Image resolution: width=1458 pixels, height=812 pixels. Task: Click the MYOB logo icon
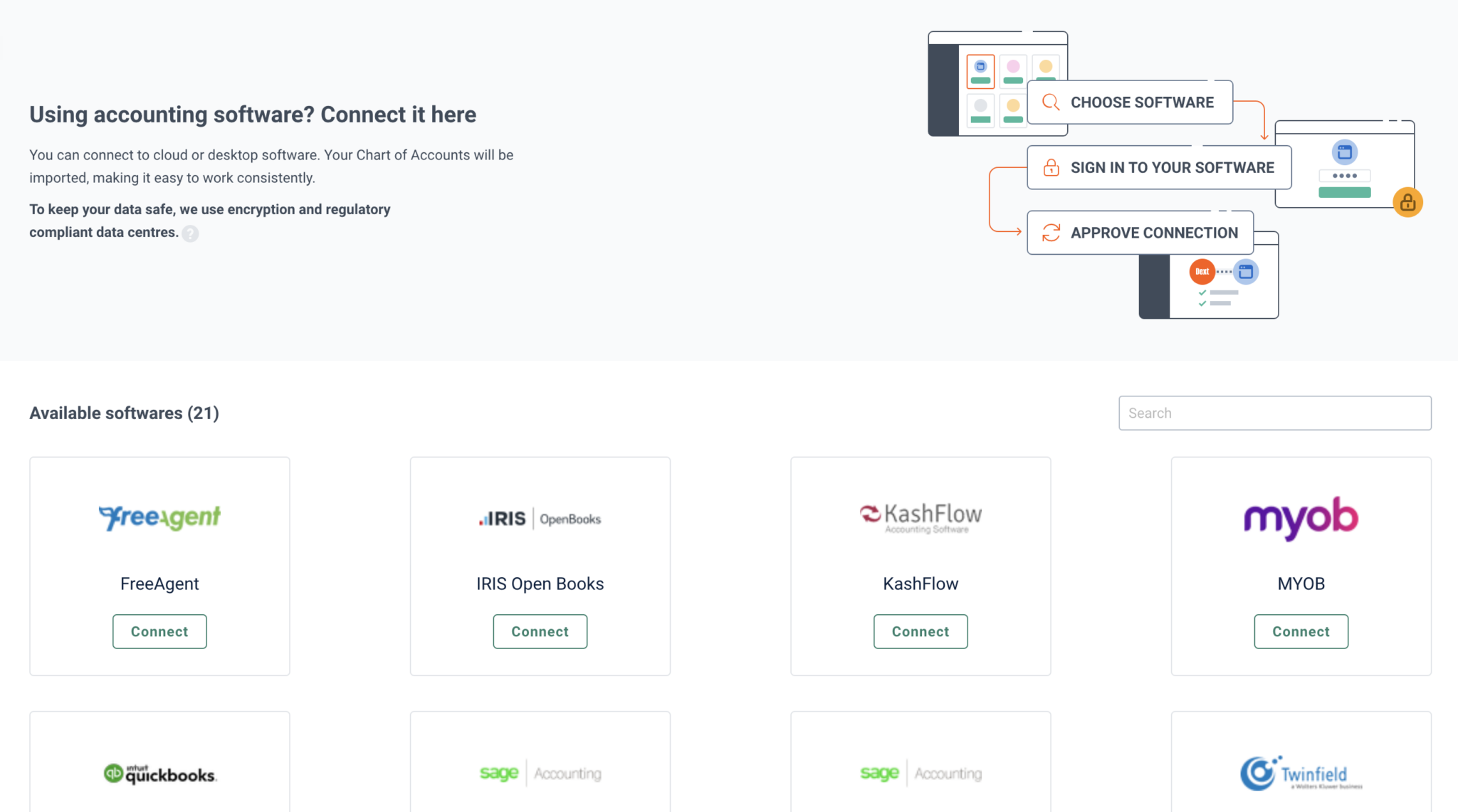click(1299, 518)
